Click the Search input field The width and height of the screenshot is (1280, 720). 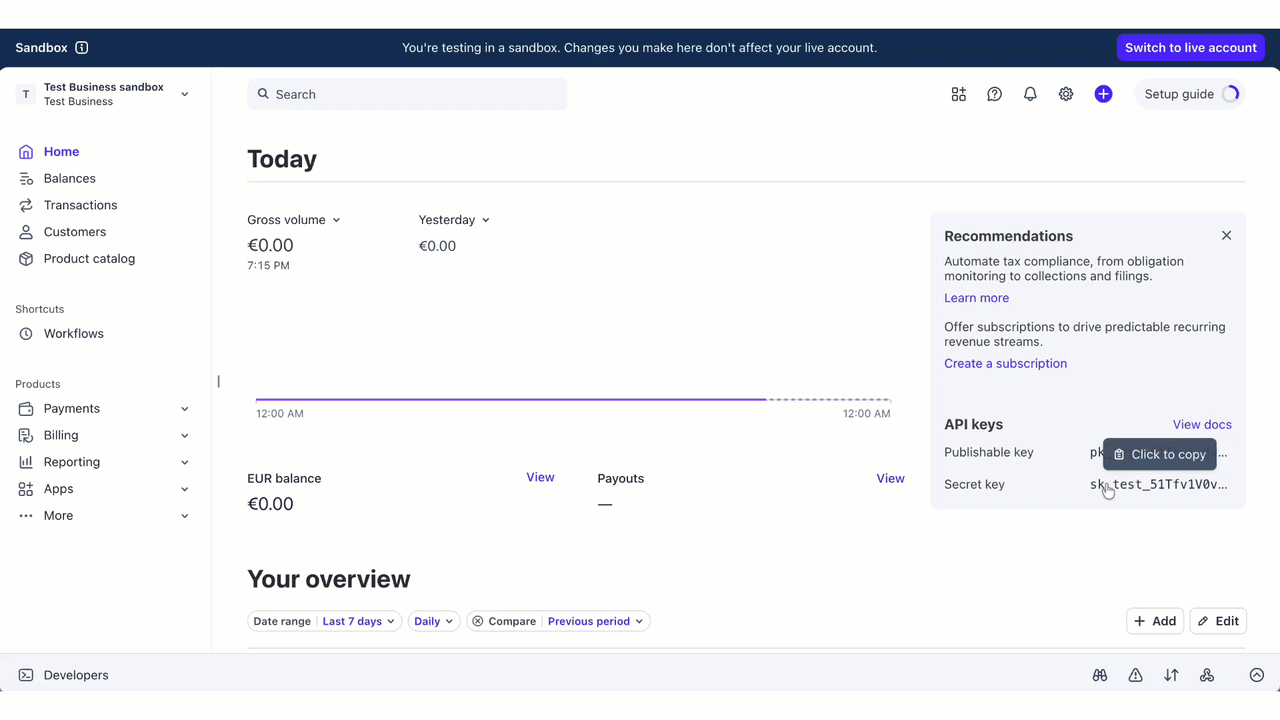click(407, 94)
